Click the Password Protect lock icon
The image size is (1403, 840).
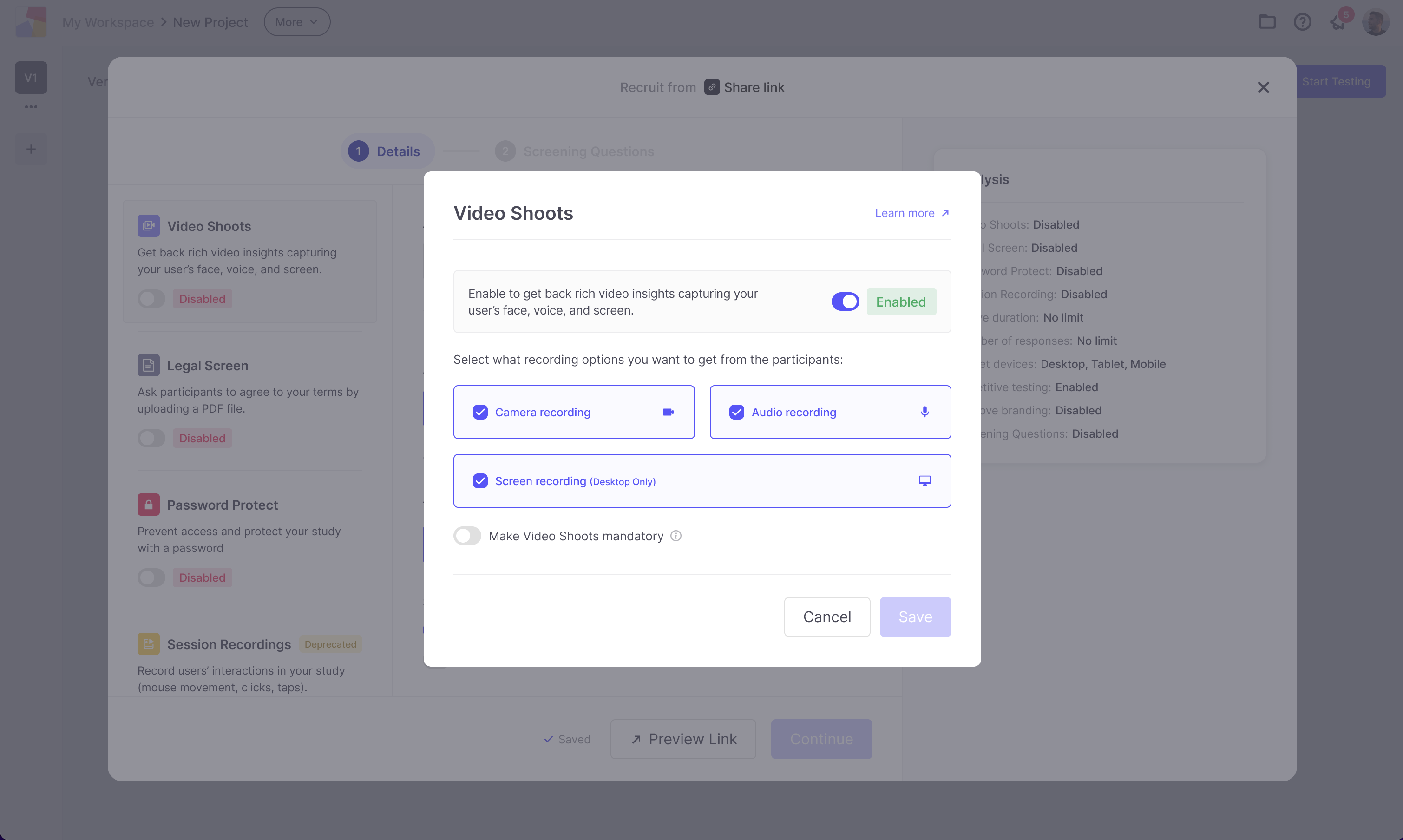tap(148, 505)
